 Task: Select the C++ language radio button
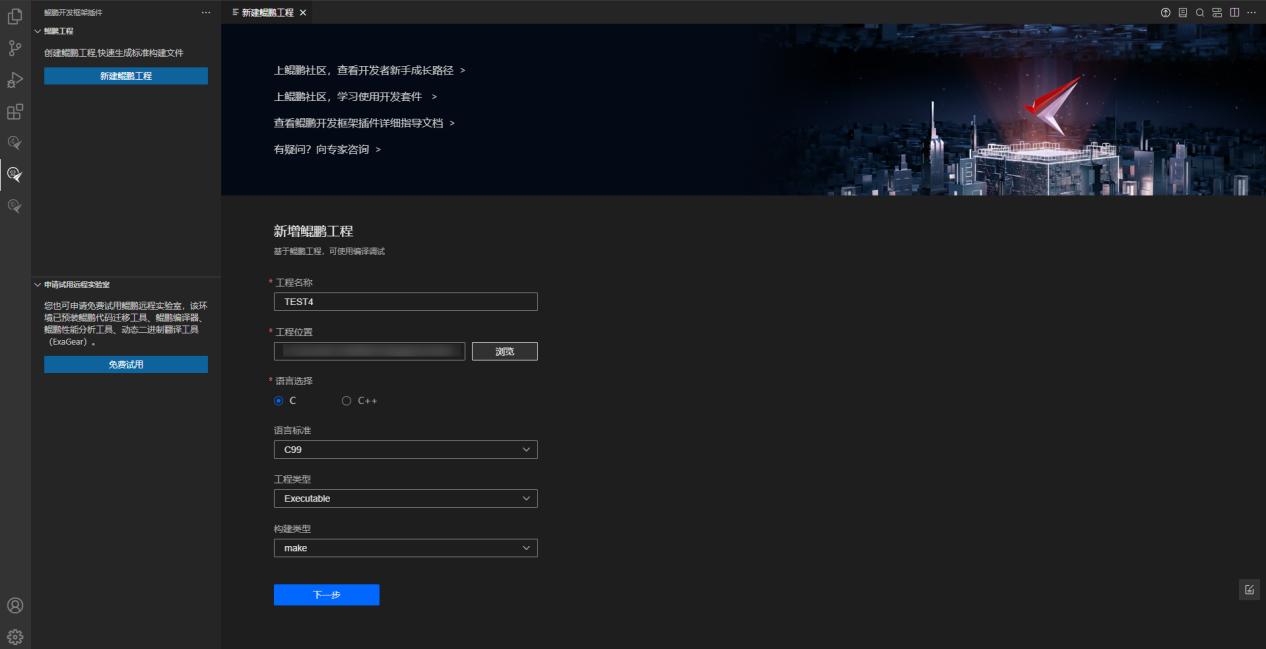(345, 400)
